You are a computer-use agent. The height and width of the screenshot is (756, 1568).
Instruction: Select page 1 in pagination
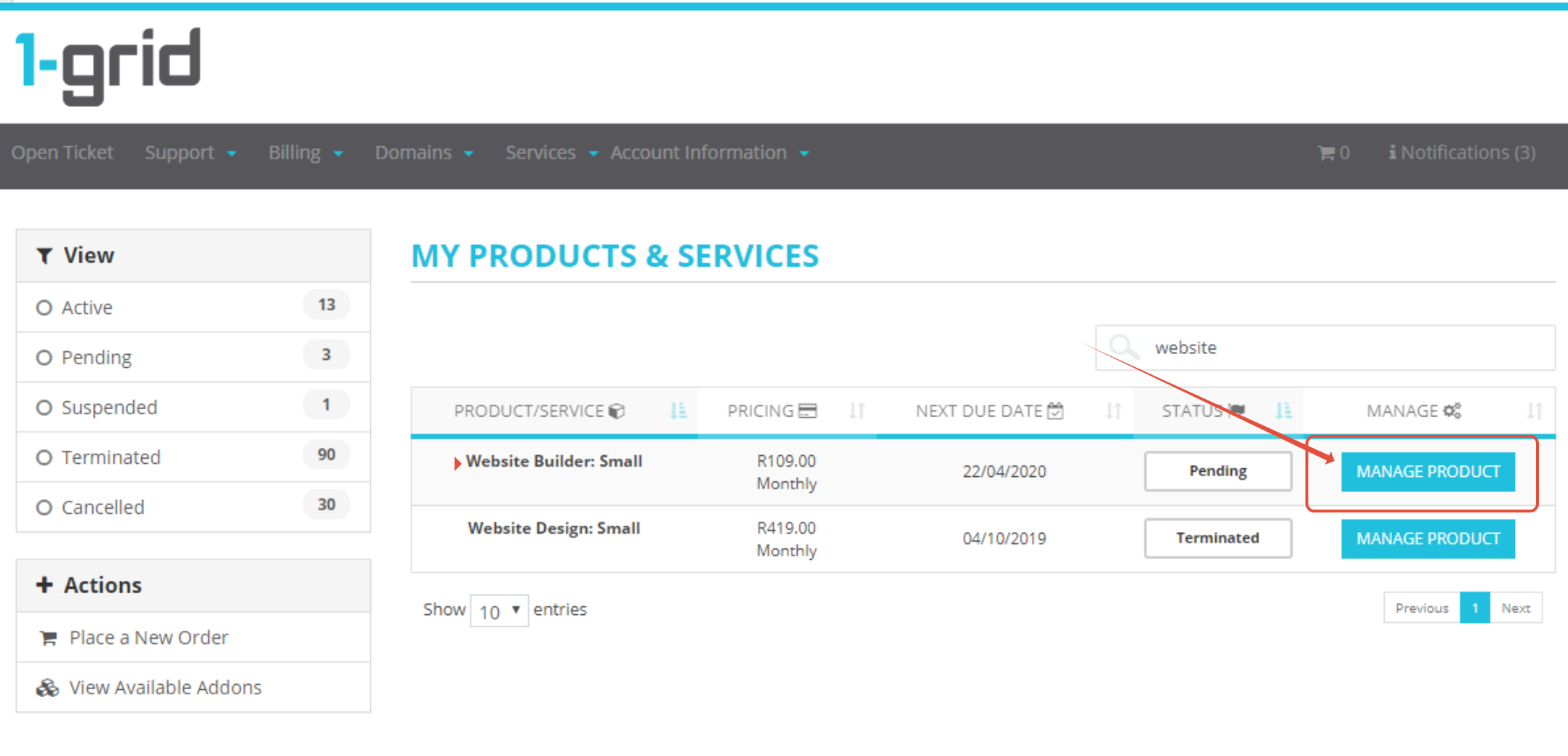1475,608
